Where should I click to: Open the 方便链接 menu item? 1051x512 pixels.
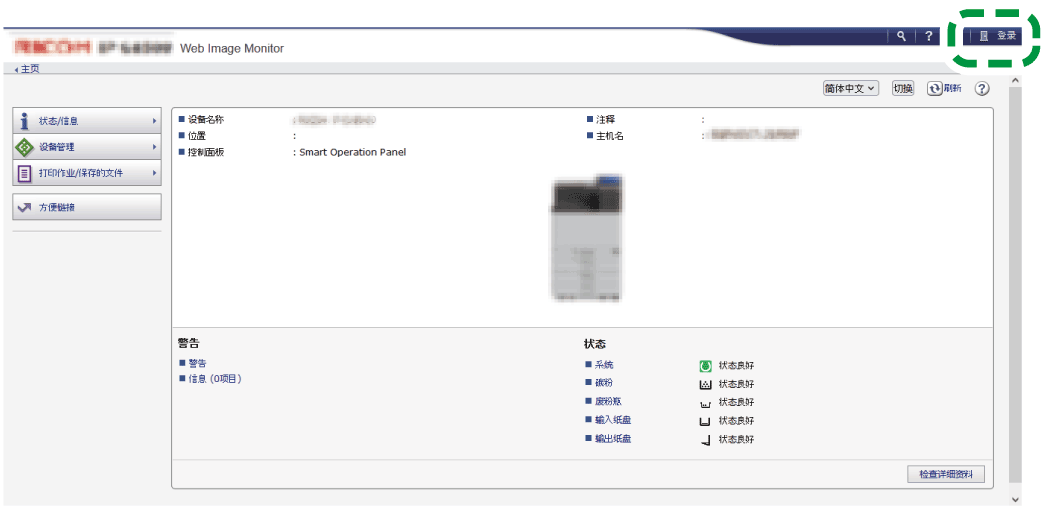pos(87,207)
